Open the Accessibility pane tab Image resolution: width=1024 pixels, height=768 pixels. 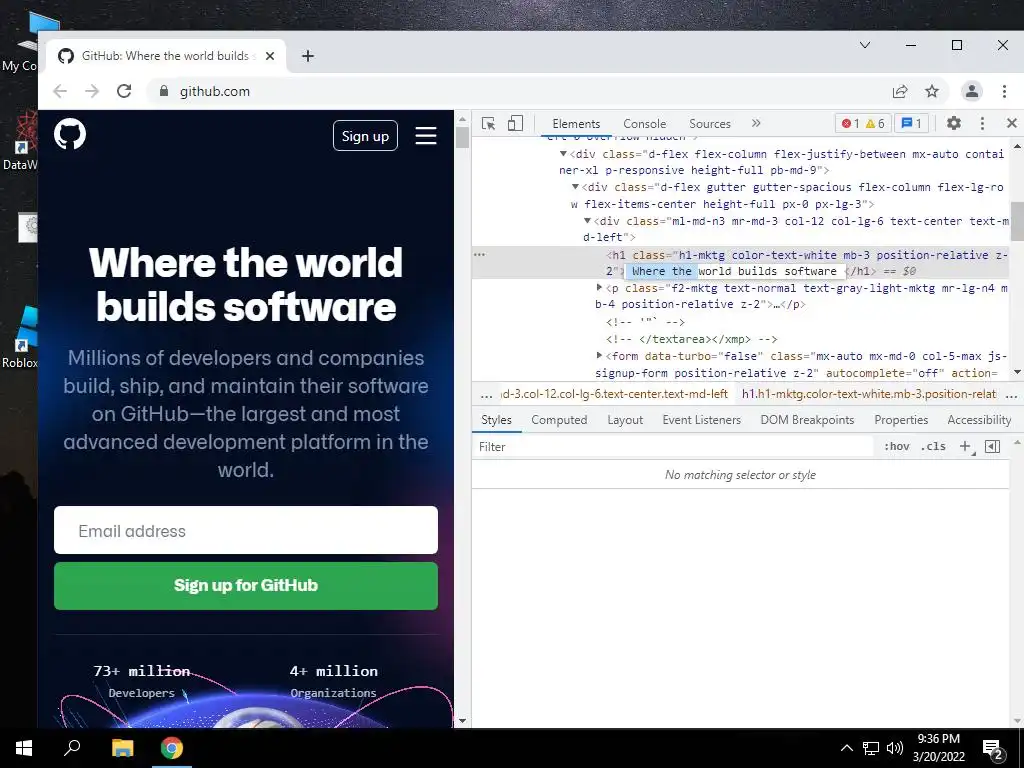[x=979, y=420]
